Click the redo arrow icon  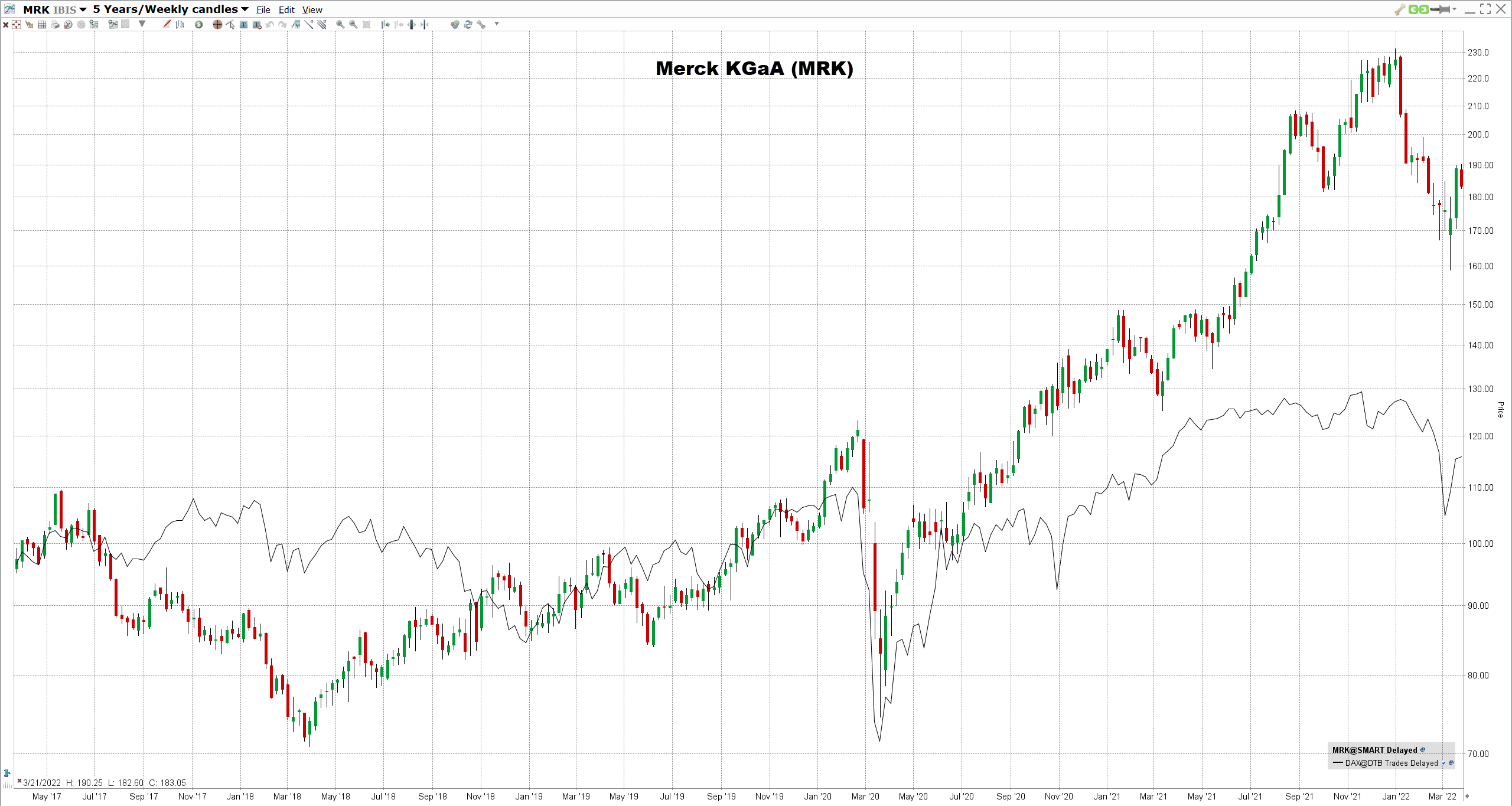coord(282,25)
